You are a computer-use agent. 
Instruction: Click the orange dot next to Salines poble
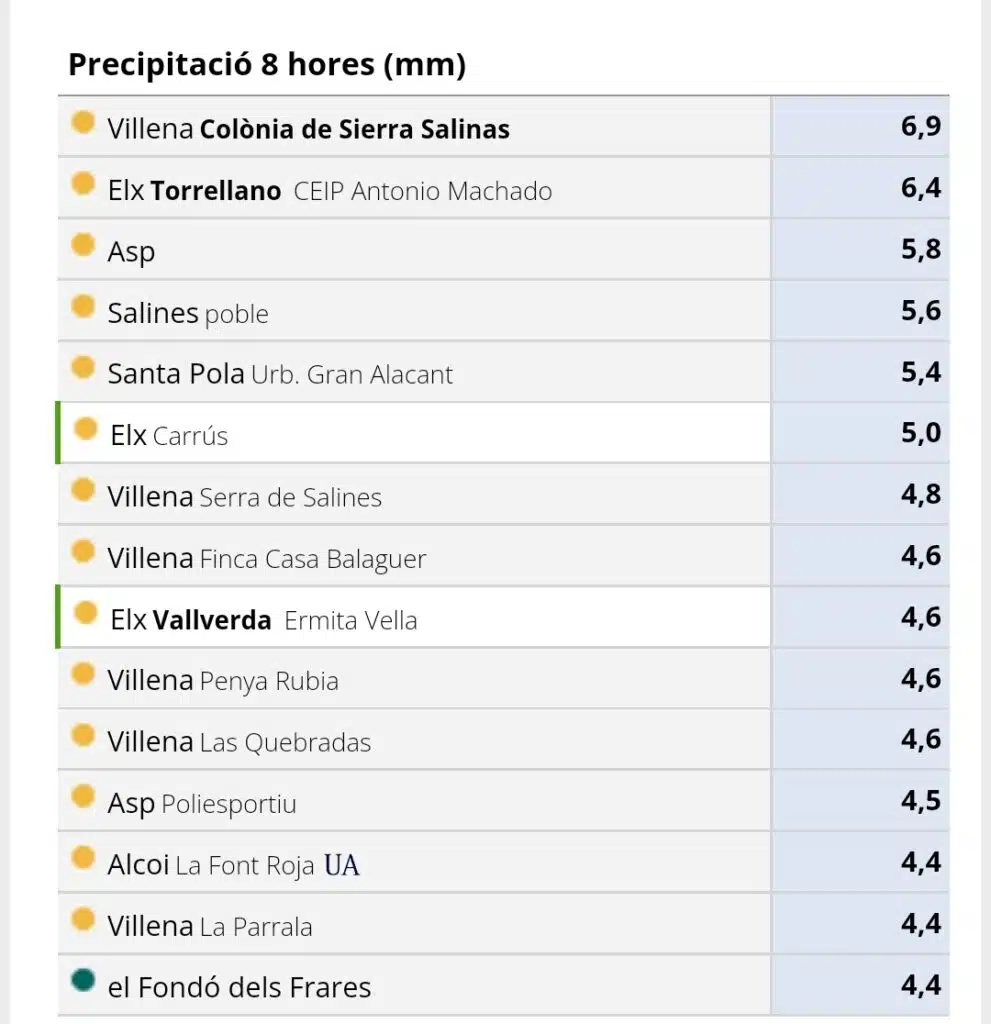[83, 306]
